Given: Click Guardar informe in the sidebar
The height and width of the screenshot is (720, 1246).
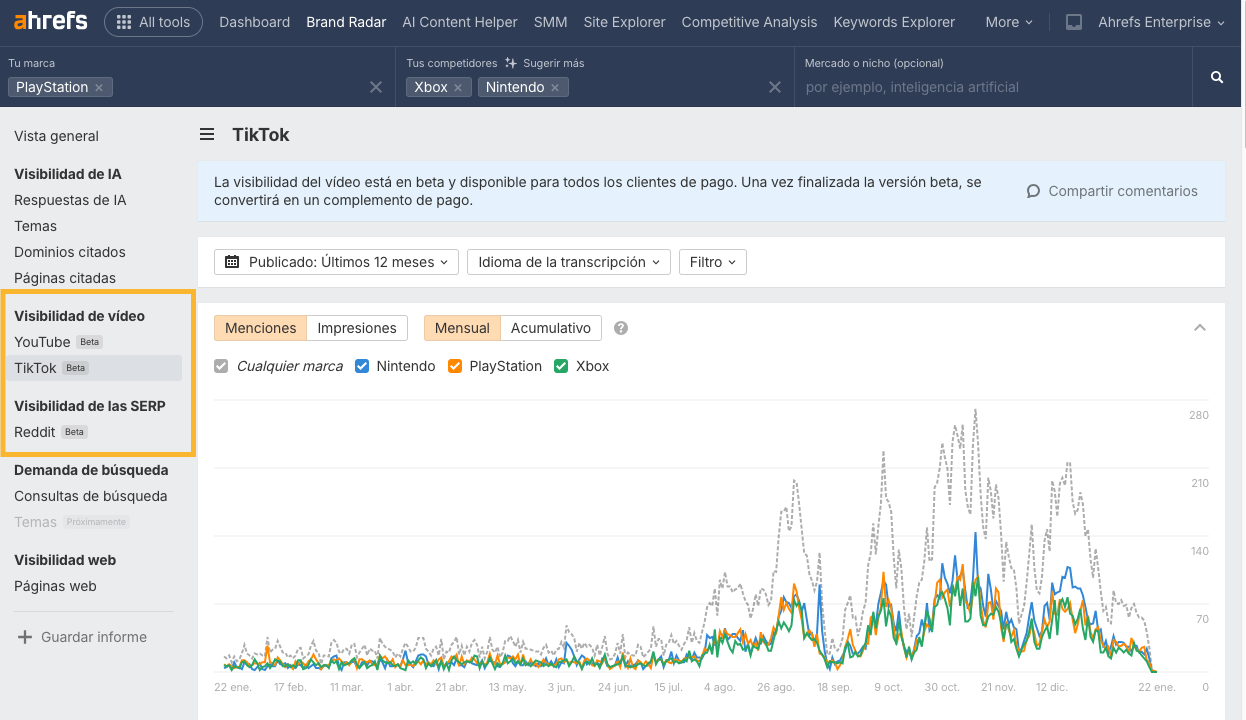Looking at the screenshot, I should click(x=93, y=637).
